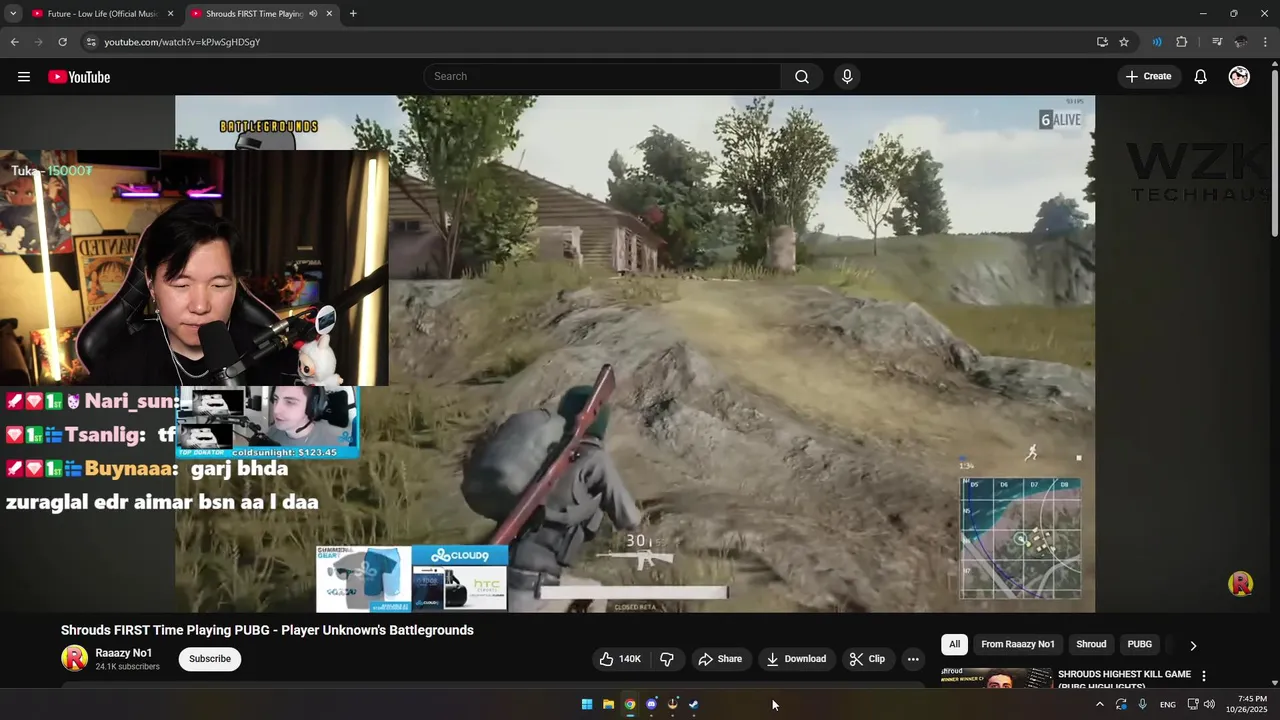Select the All filter chip
The width and height of the screenshot is (1280, 720).
954,644
